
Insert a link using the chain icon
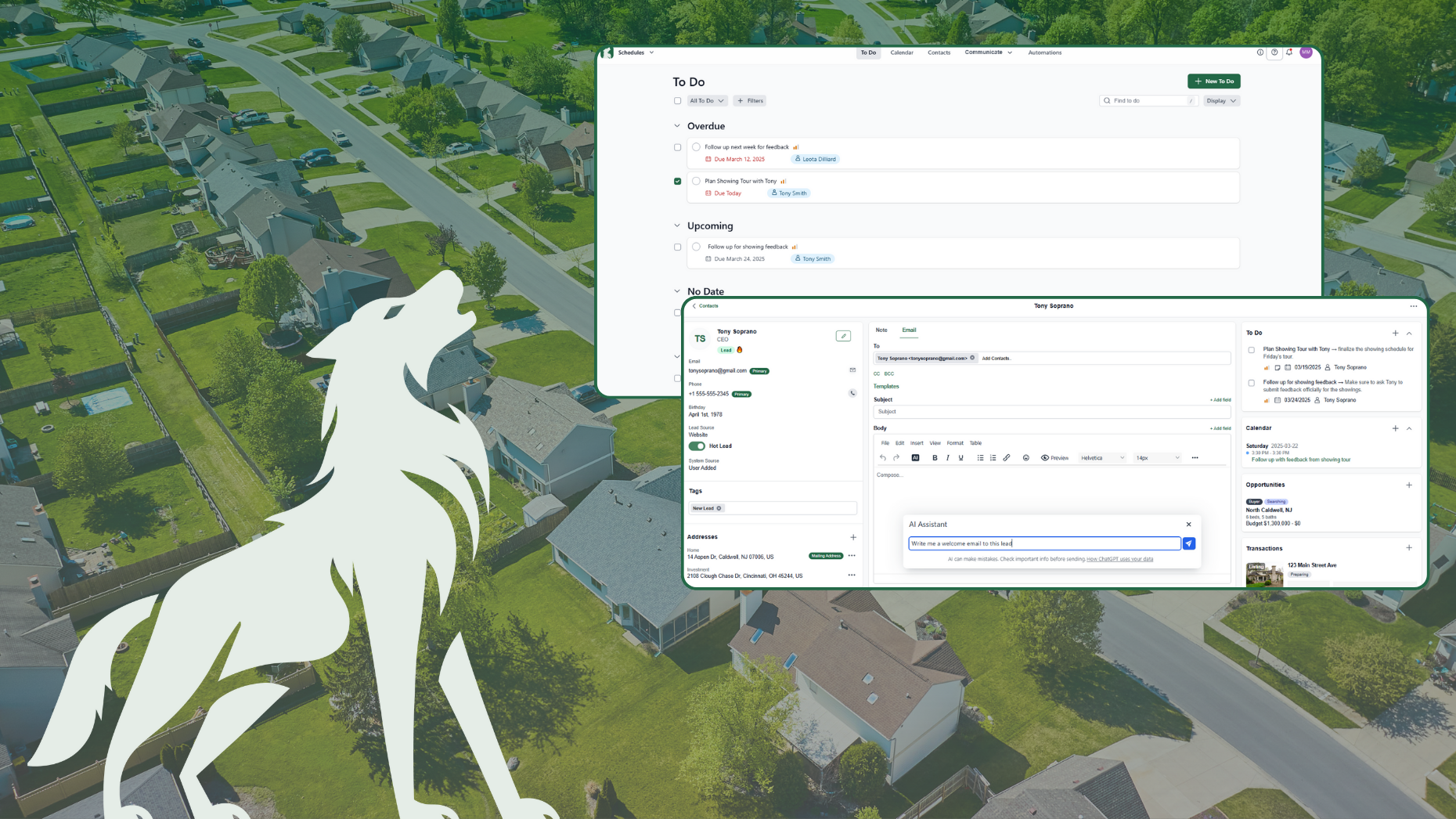[1007, 458]
